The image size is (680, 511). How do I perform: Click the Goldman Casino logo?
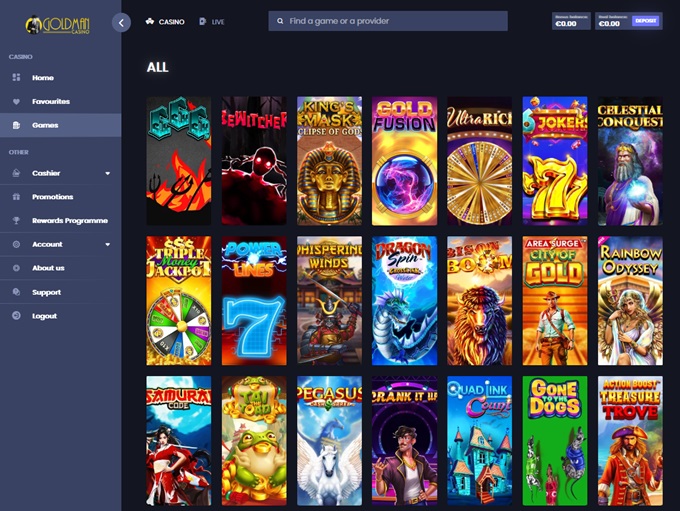(x=55, y=24)
